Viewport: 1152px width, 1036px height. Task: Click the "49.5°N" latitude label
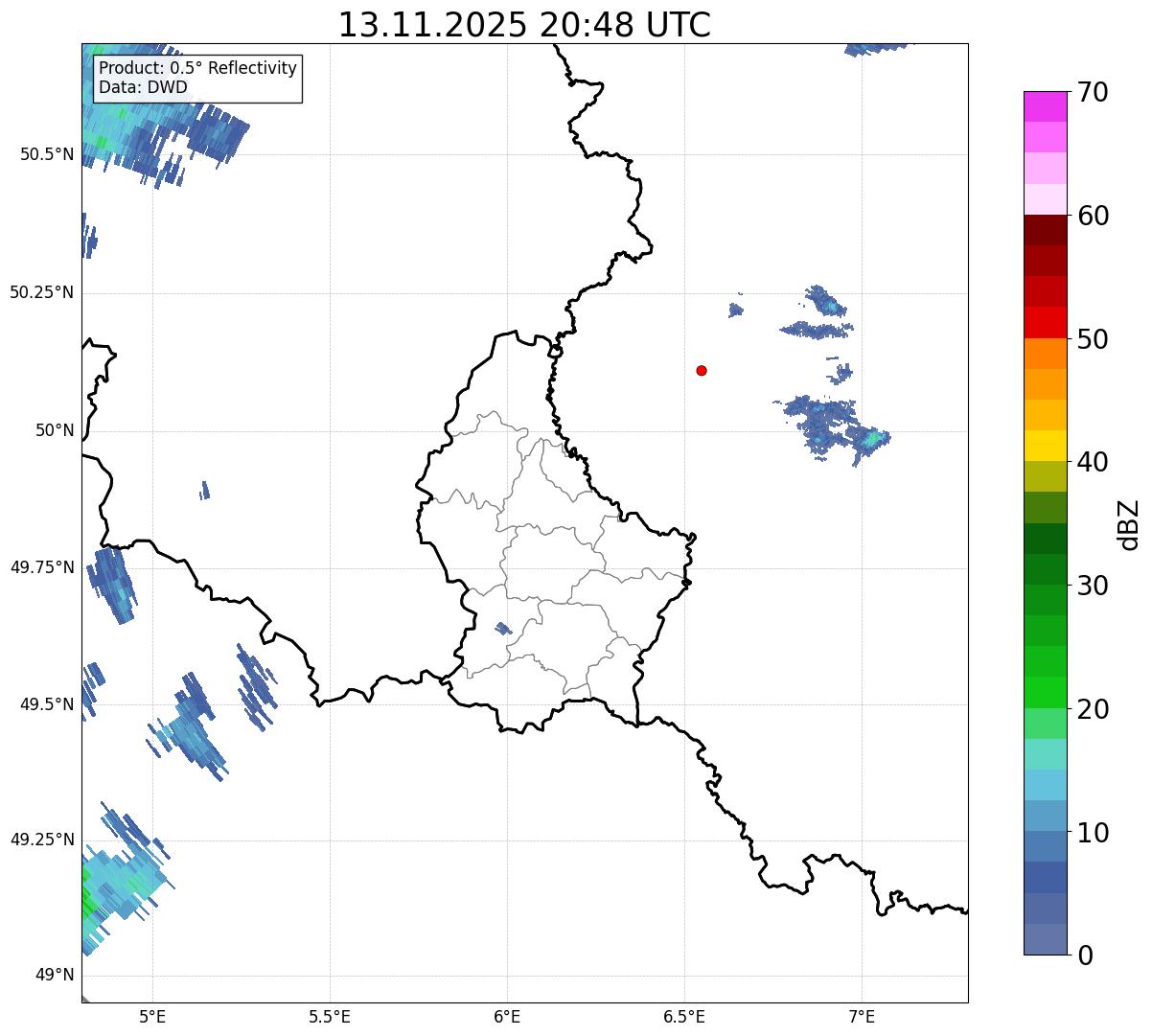[x=47, y=704]
